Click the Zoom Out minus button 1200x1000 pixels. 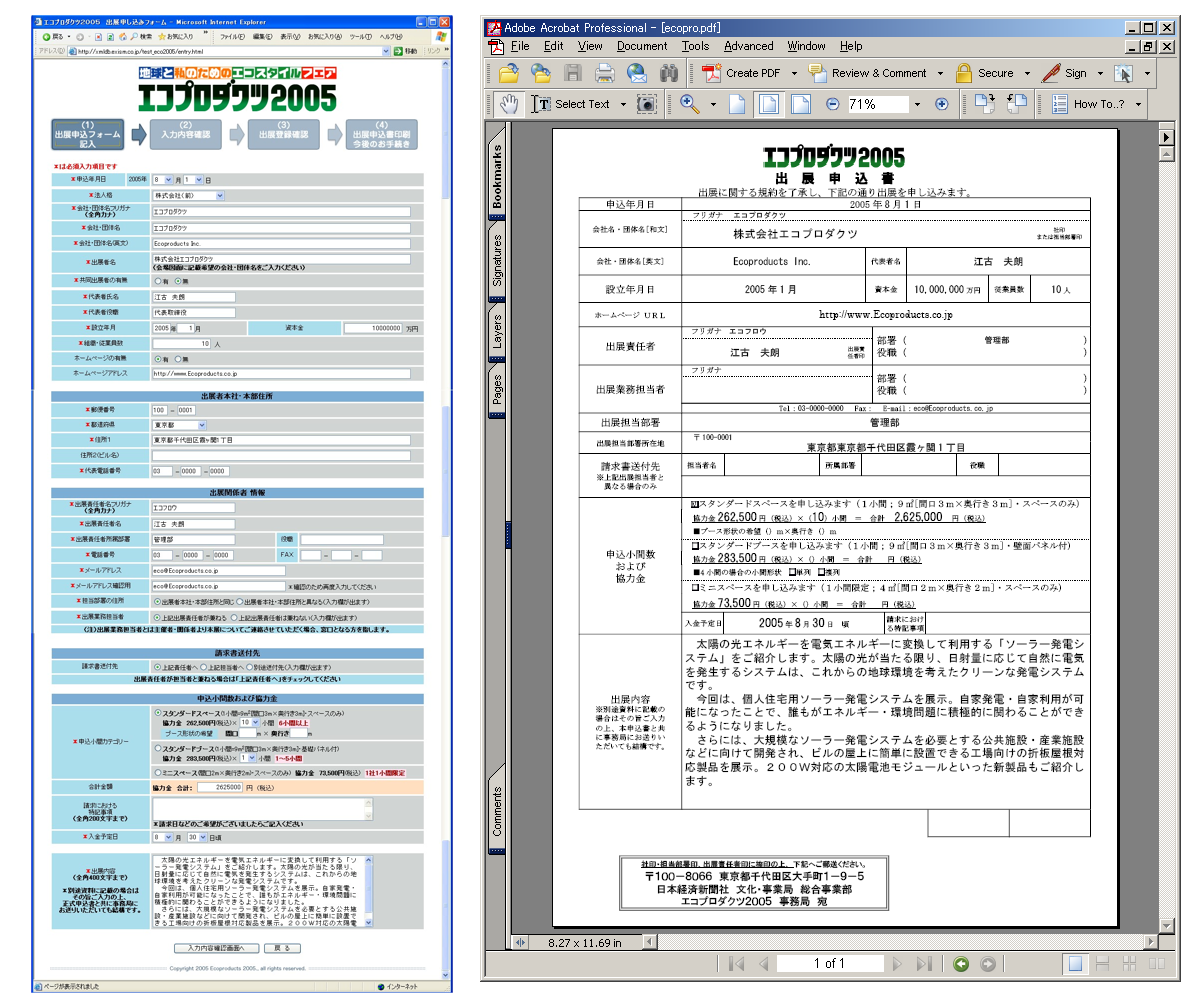833,103
